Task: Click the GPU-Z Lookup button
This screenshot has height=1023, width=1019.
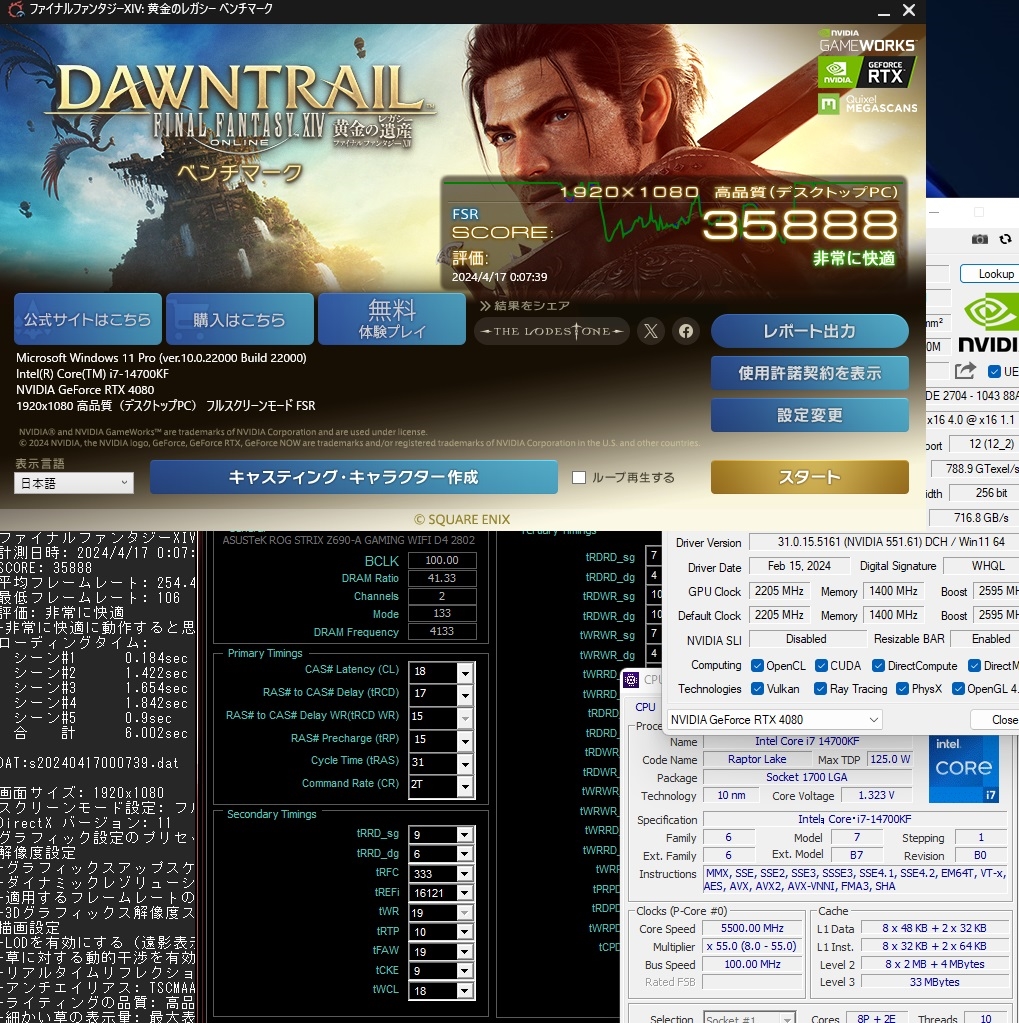Action: [x=992, y=274]
